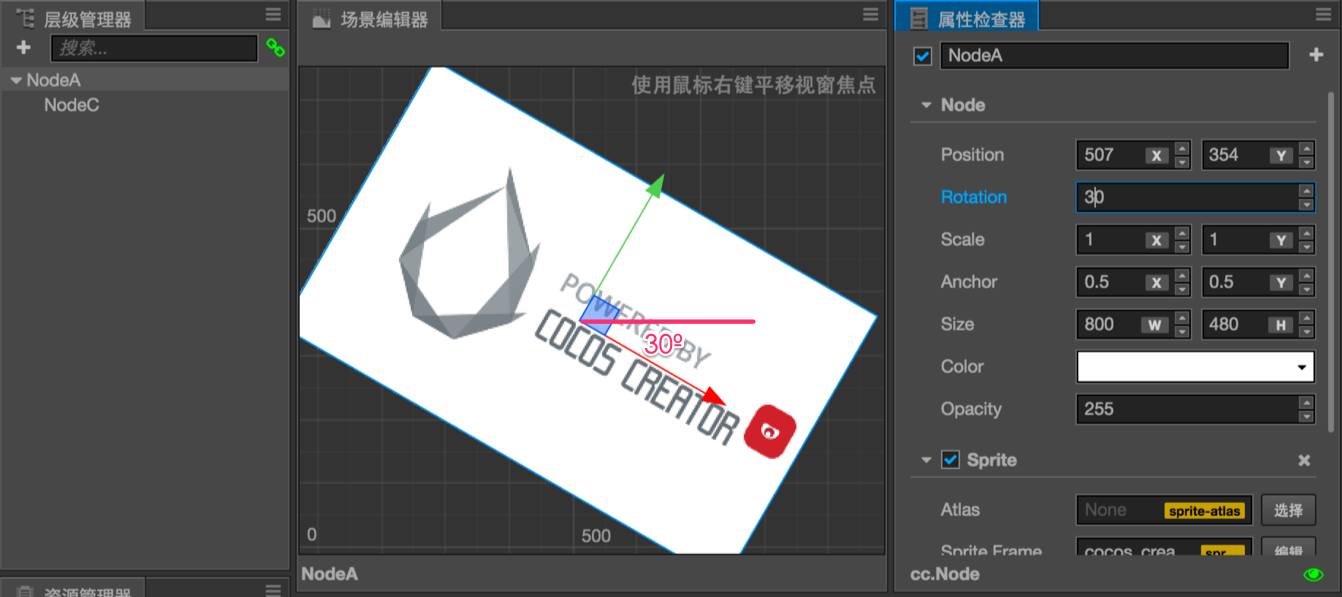
Task: Remove the Sprite component with the X
Action: [1304, 460]
